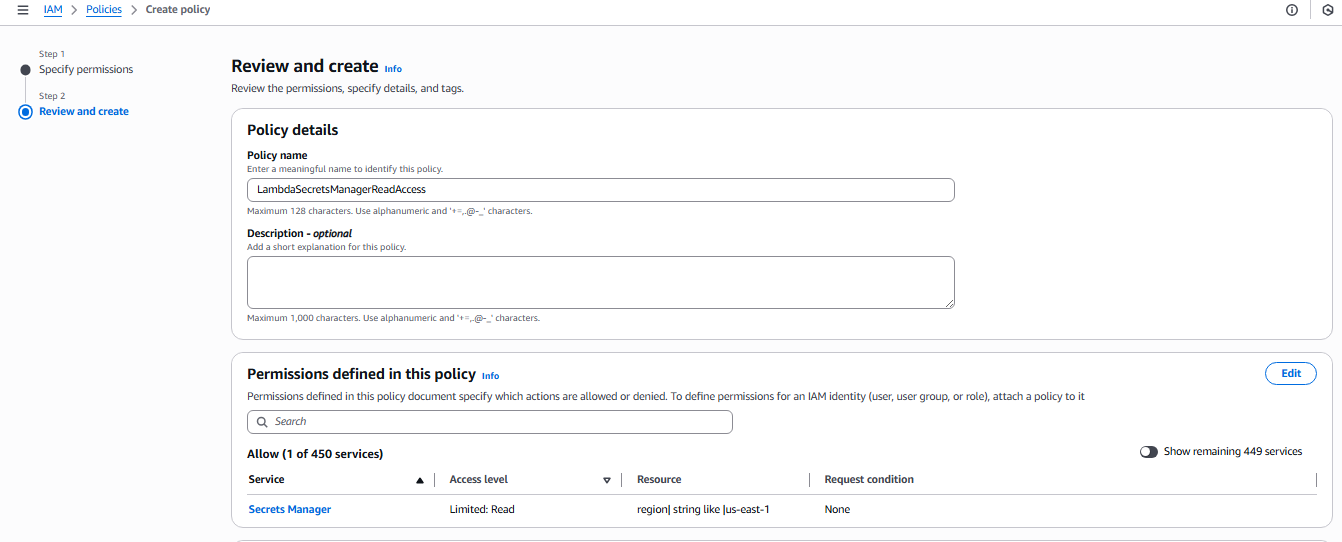Click the Policy details heading
The image size is (1342, 542).
293,130
